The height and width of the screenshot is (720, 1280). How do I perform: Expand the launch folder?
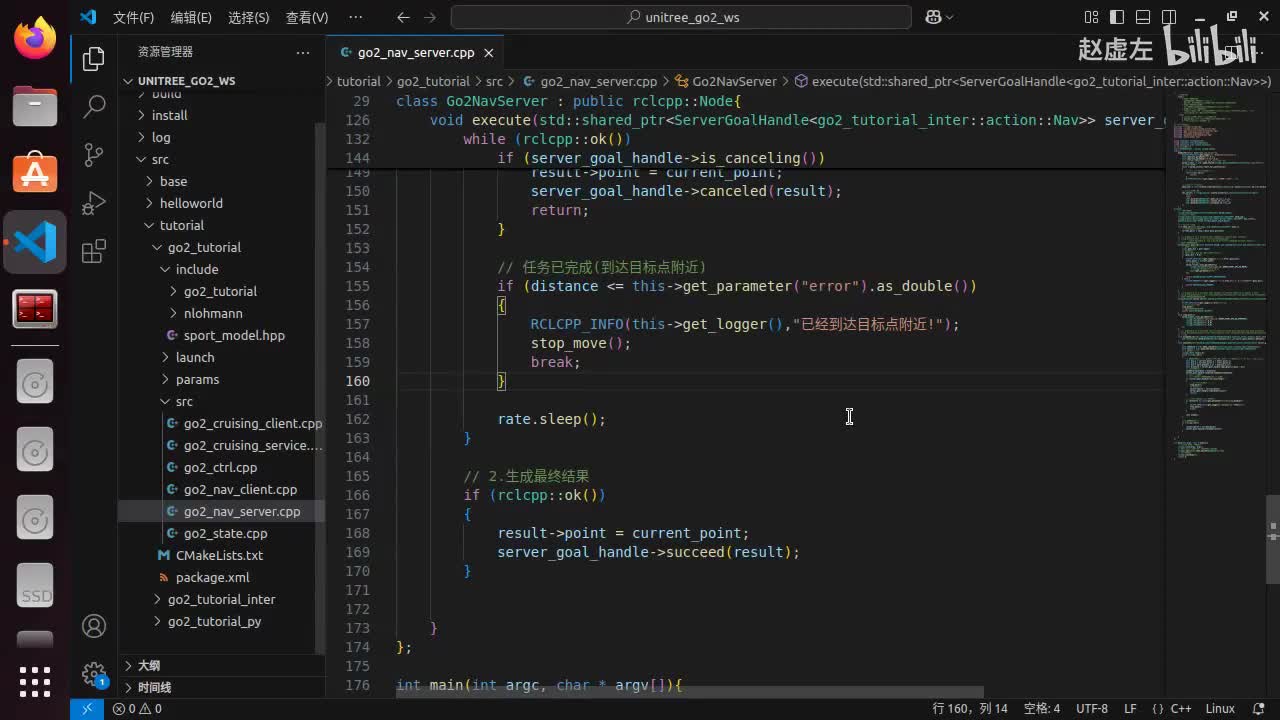tap(221, 357)
